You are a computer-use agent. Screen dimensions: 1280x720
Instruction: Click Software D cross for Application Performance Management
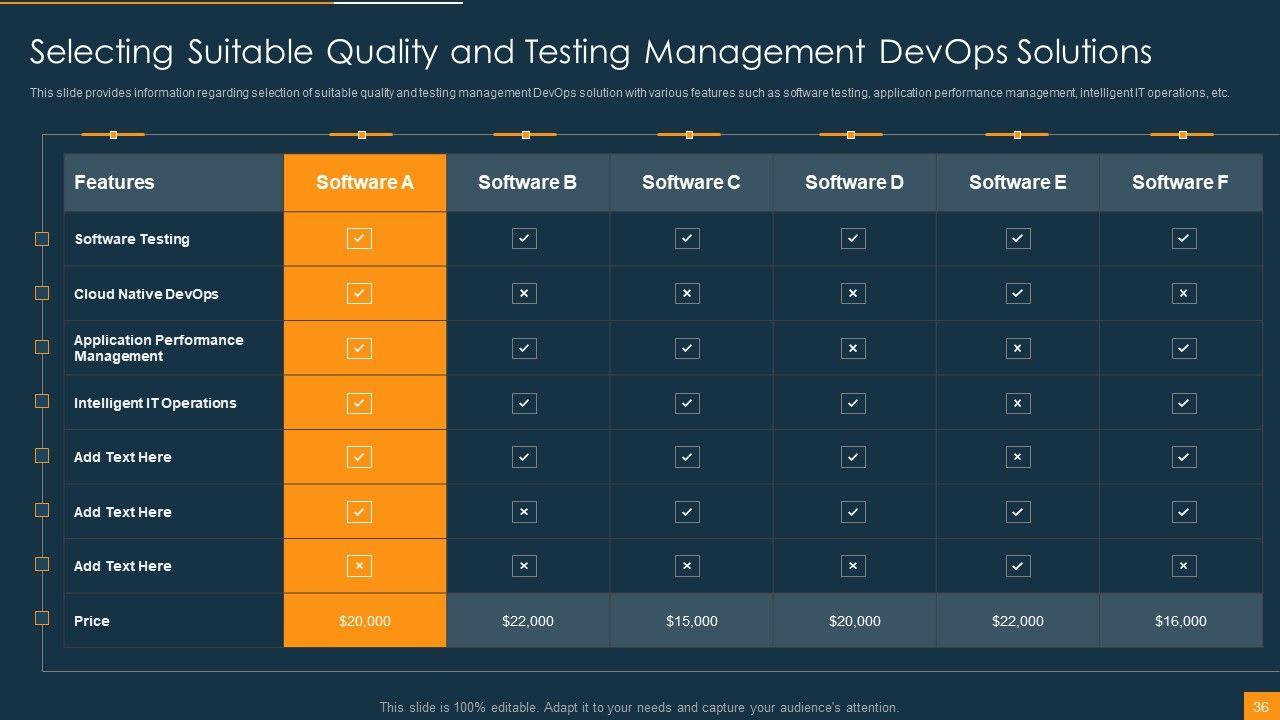[852, 348]
